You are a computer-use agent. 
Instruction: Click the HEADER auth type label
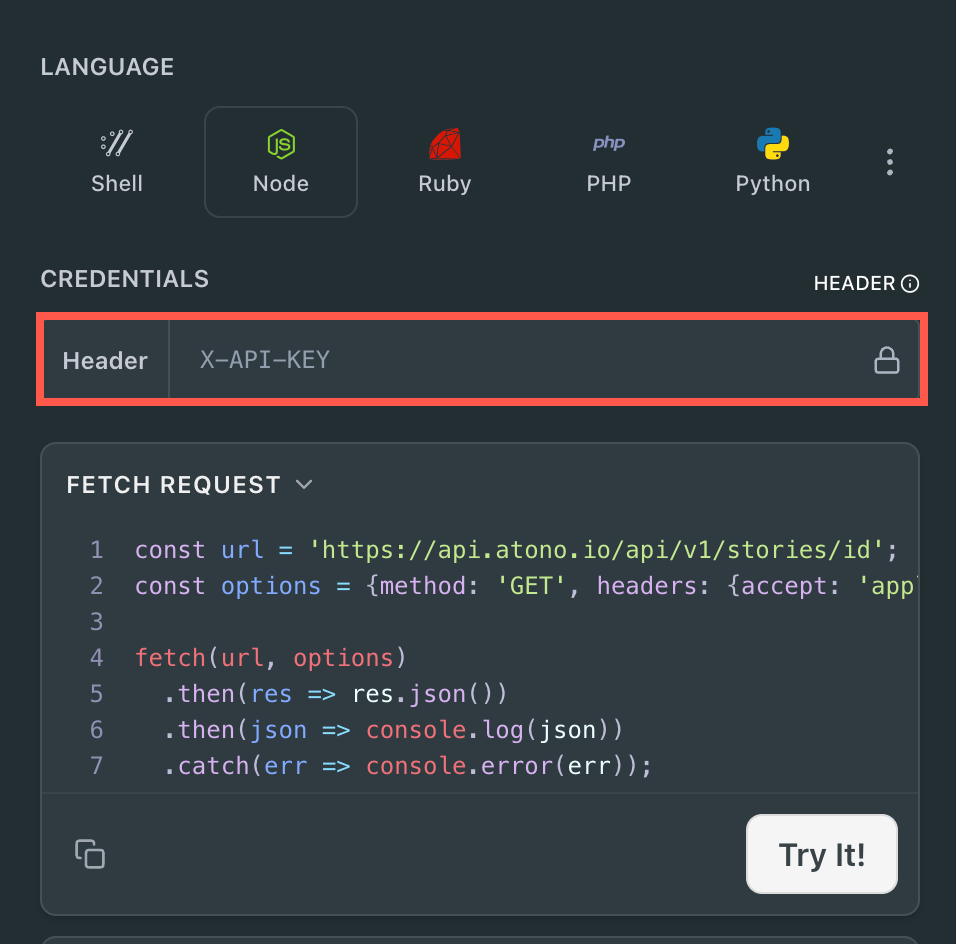pyautogui.click(x=854, y=284)
